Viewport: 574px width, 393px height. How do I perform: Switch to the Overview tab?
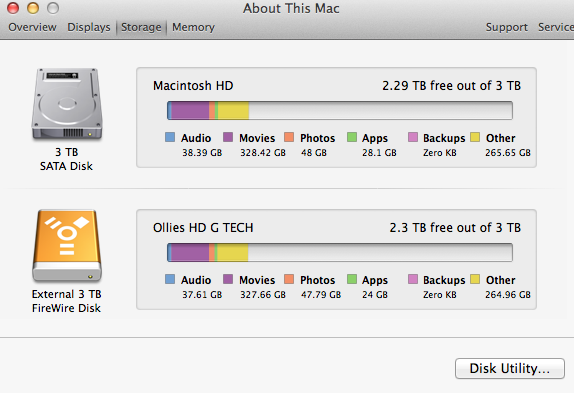tap(32, 27)
